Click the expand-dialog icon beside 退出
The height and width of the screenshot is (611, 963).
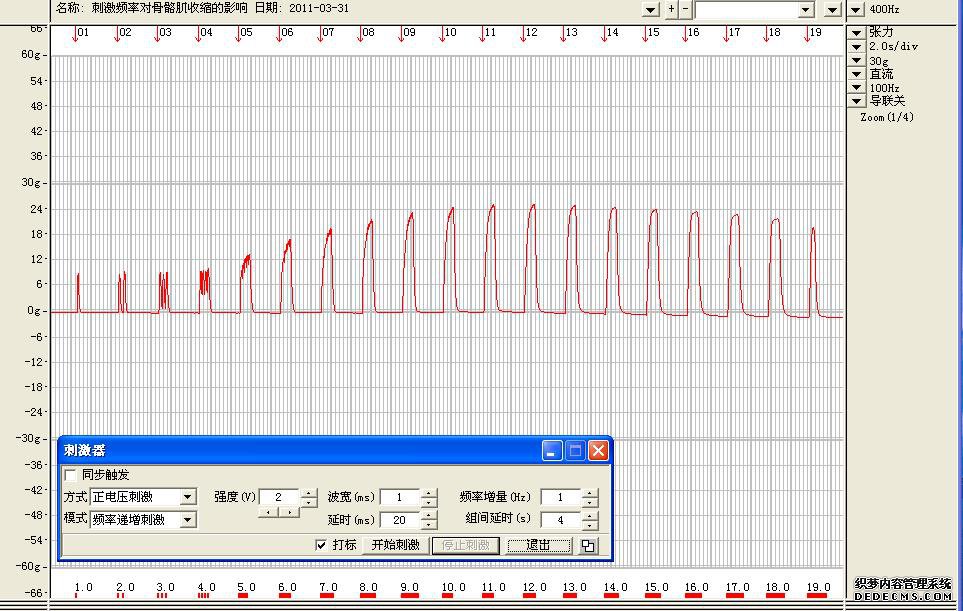588,546
